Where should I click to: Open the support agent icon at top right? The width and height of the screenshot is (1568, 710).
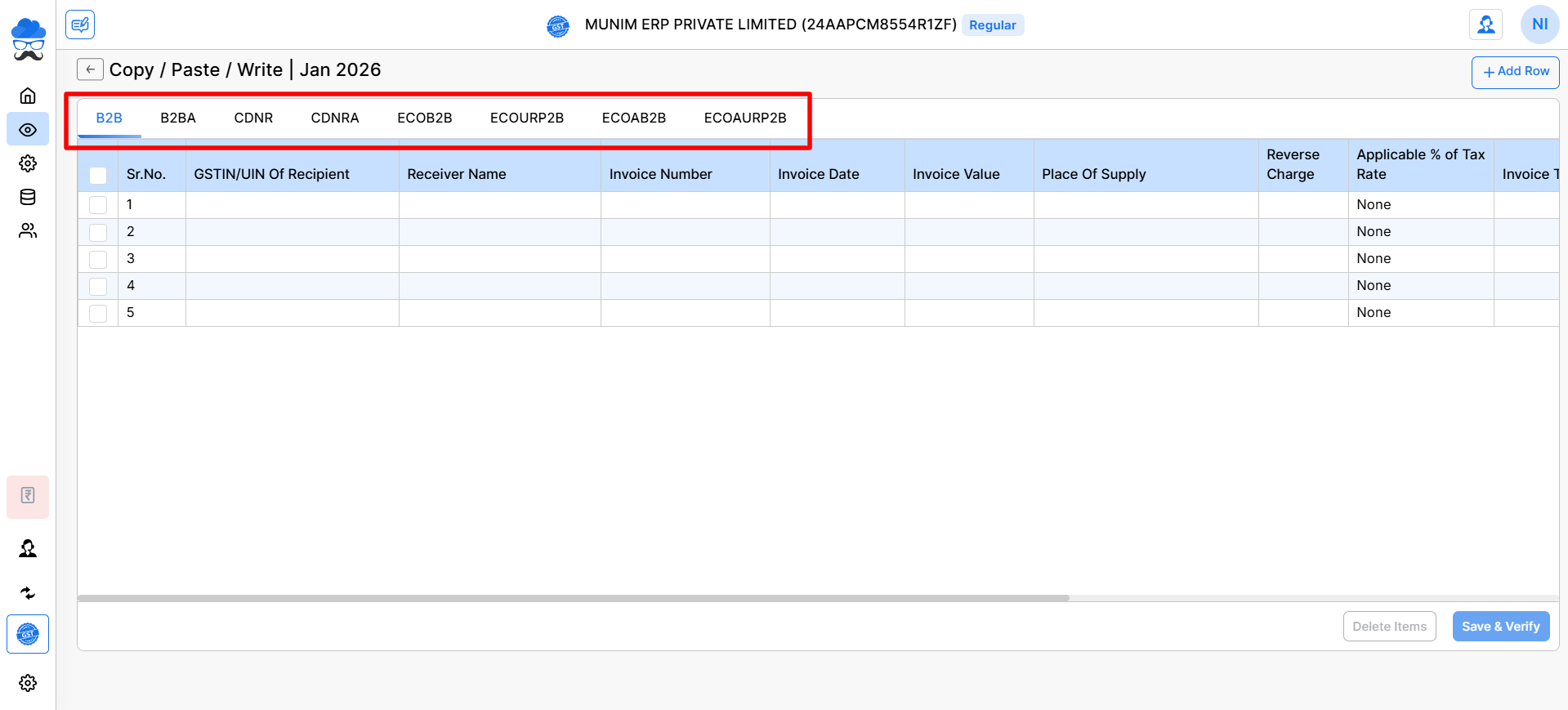(x=1485, y=25)
